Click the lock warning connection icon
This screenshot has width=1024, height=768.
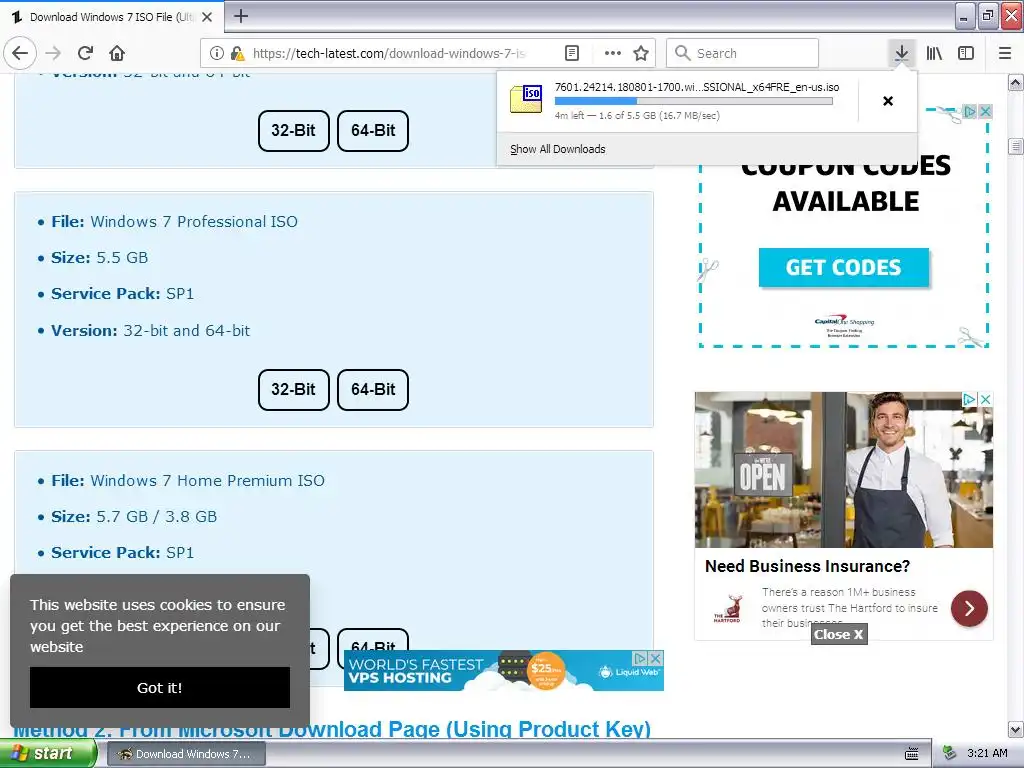[x=238, y=53]
